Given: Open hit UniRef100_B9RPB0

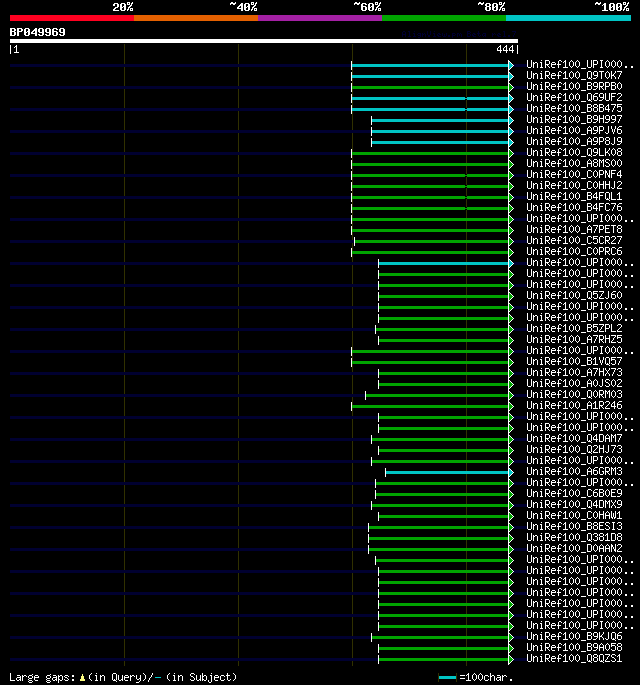Looking at the screenshot, I should pos(574,86).
